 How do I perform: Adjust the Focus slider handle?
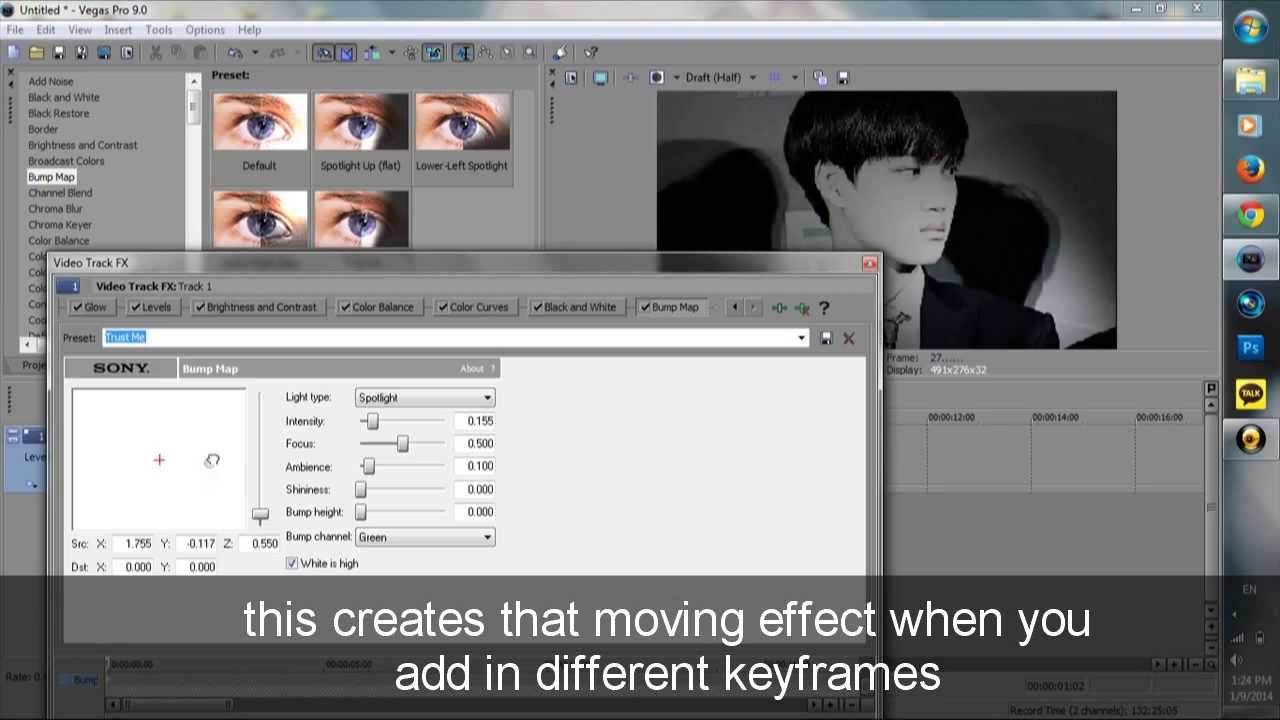pyautogui.click(x=402, y=443)
